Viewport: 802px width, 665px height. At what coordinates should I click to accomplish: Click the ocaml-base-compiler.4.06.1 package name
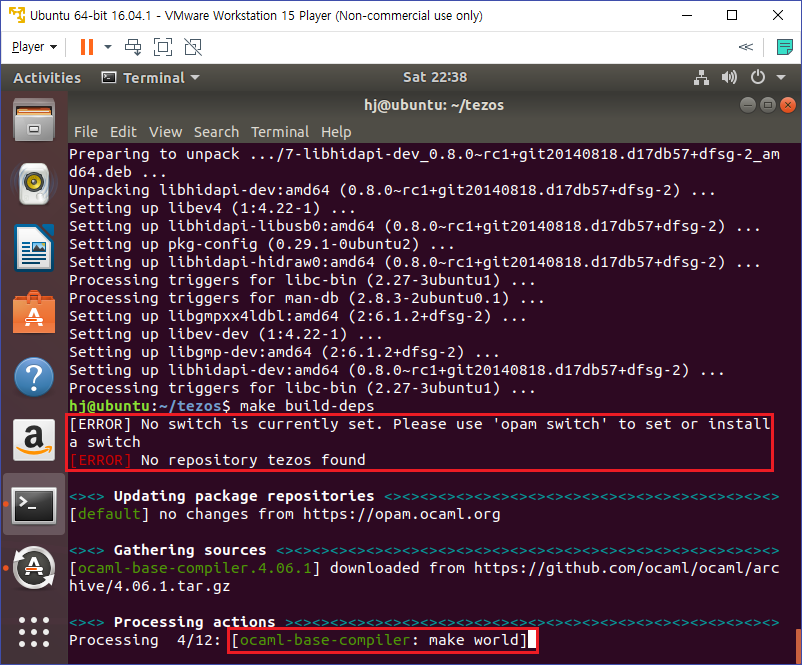pyautogui.click(x=194, y=568)
